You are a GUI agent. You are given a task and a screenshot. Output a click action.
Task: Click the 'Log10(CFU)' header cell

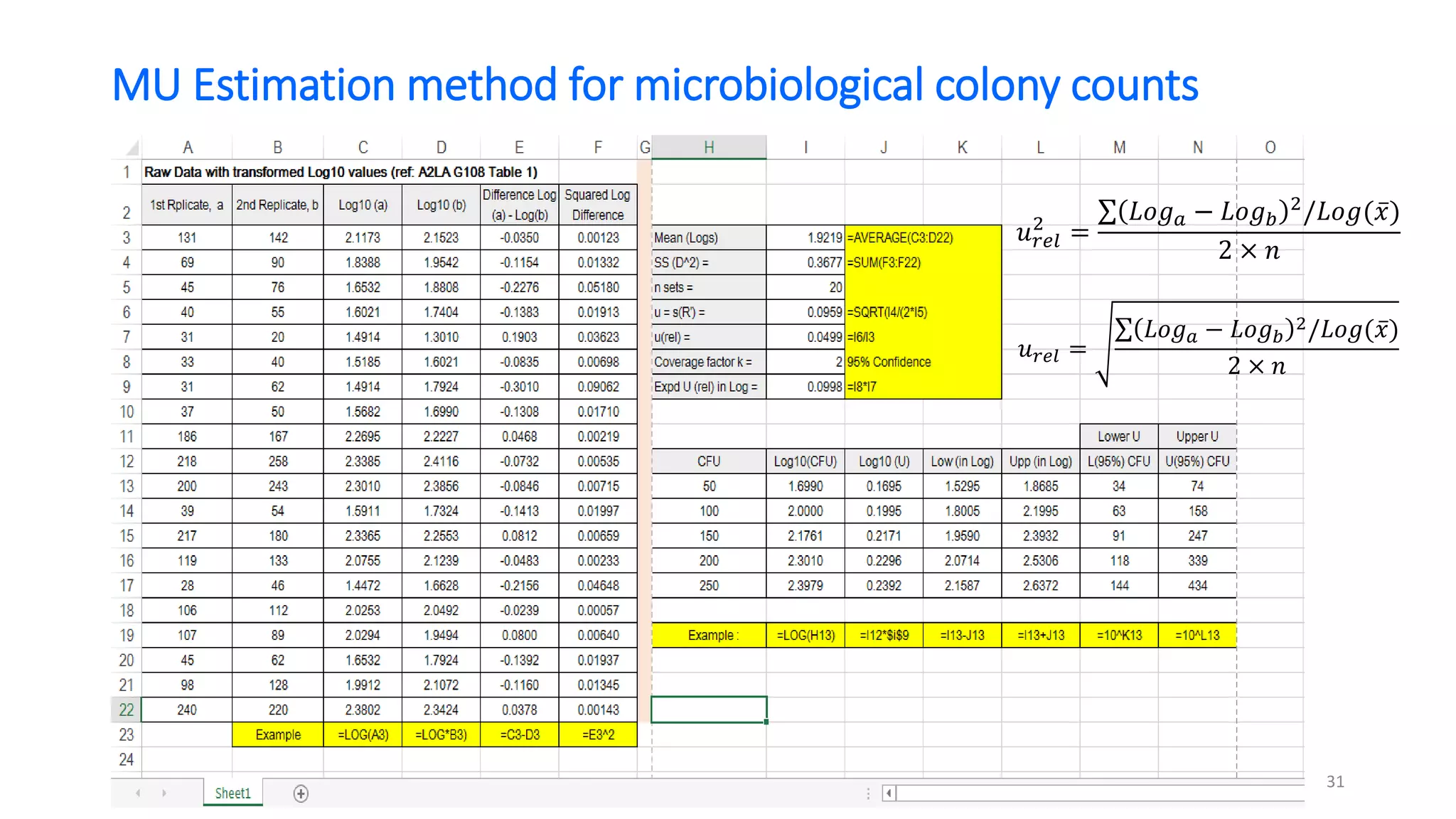click(x=805, y=461)
